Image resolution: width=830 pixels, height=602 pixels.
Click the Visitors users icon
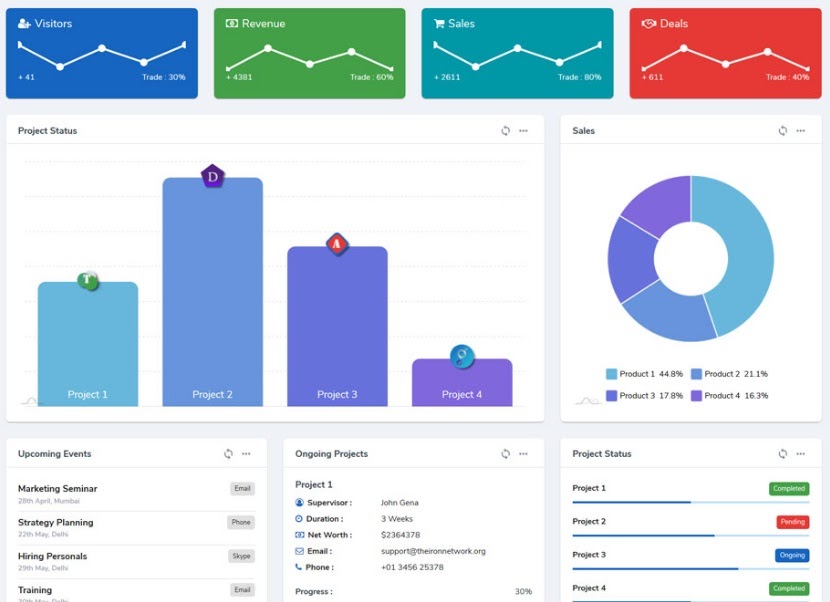coord(24,23)
